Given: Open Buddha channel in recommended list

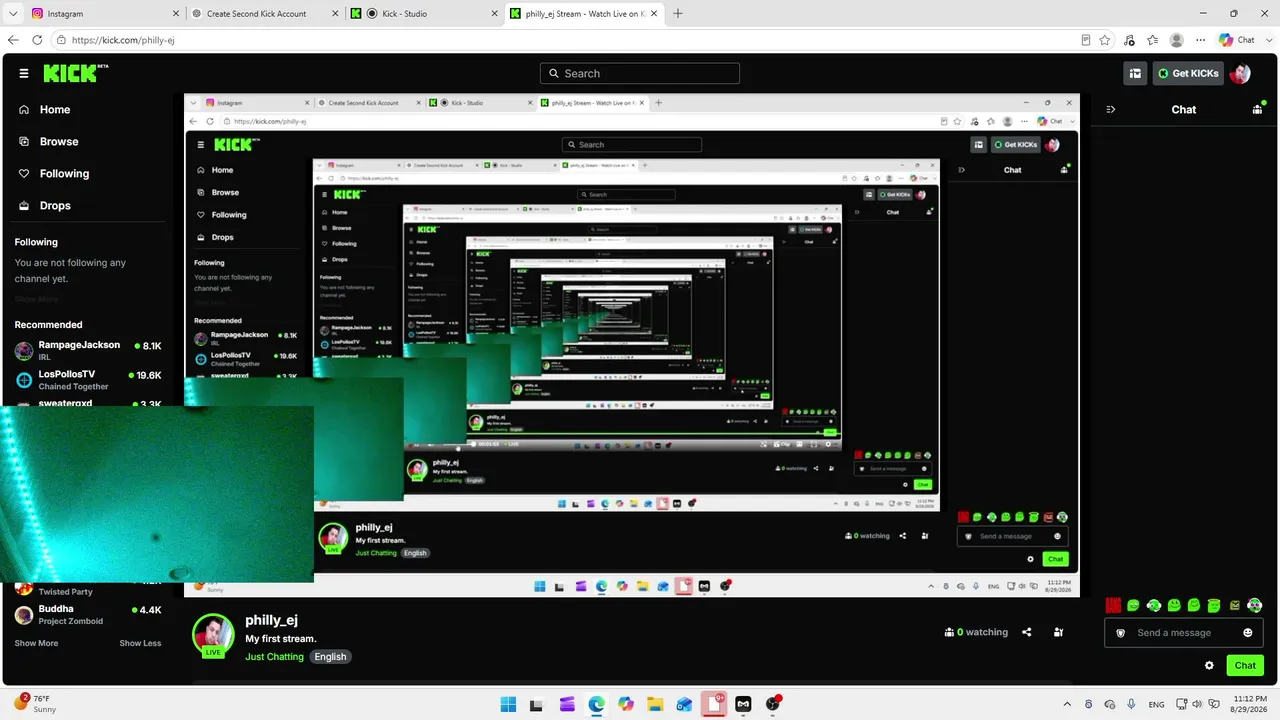Looking at the screenshot, I should 88,614.
